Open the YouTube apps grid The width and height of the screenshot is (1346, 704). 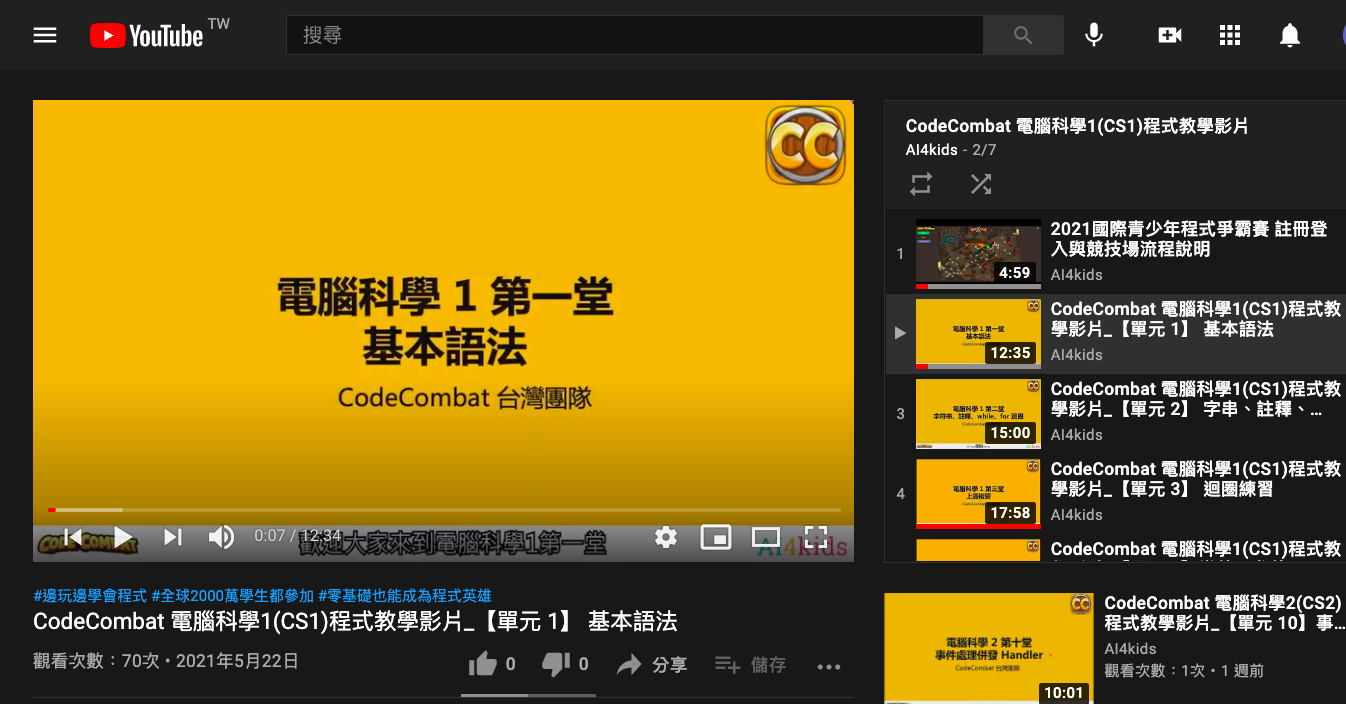click(x=1230, y=35)
